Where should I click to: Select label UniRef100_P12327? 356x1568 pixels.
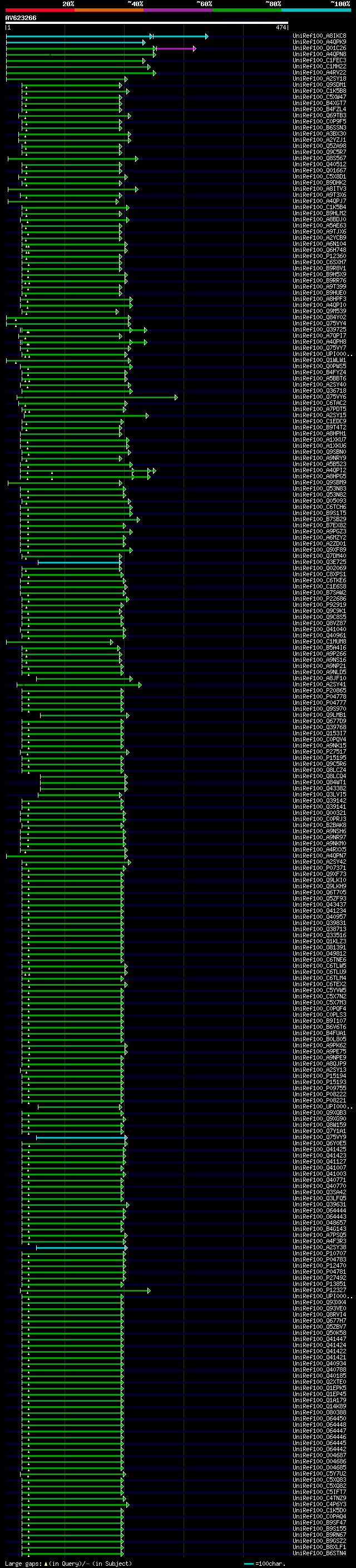[319, 1290]
